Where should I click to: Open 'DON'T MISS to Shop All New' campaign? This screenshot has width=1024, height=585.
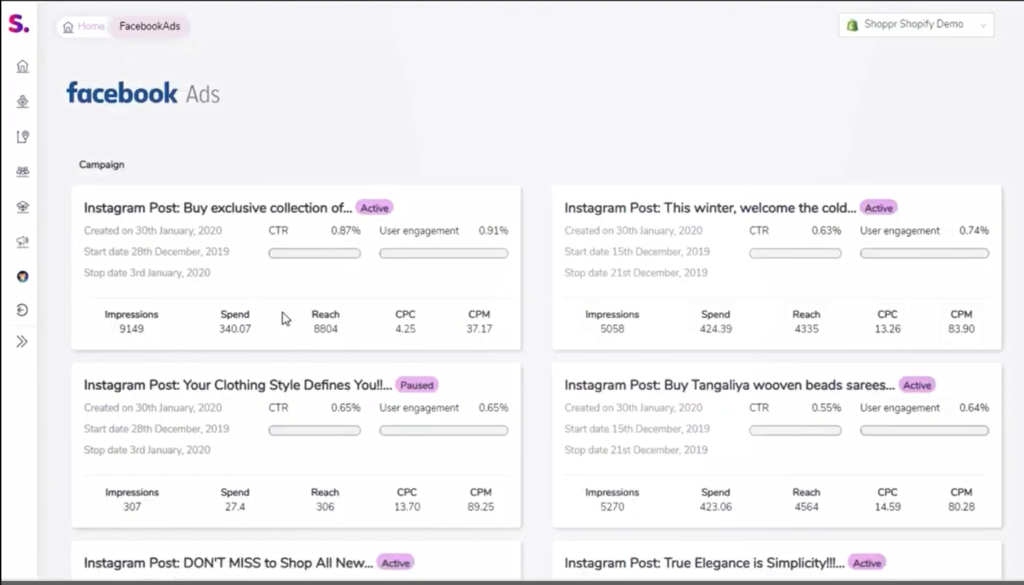[x=228, y=563]
